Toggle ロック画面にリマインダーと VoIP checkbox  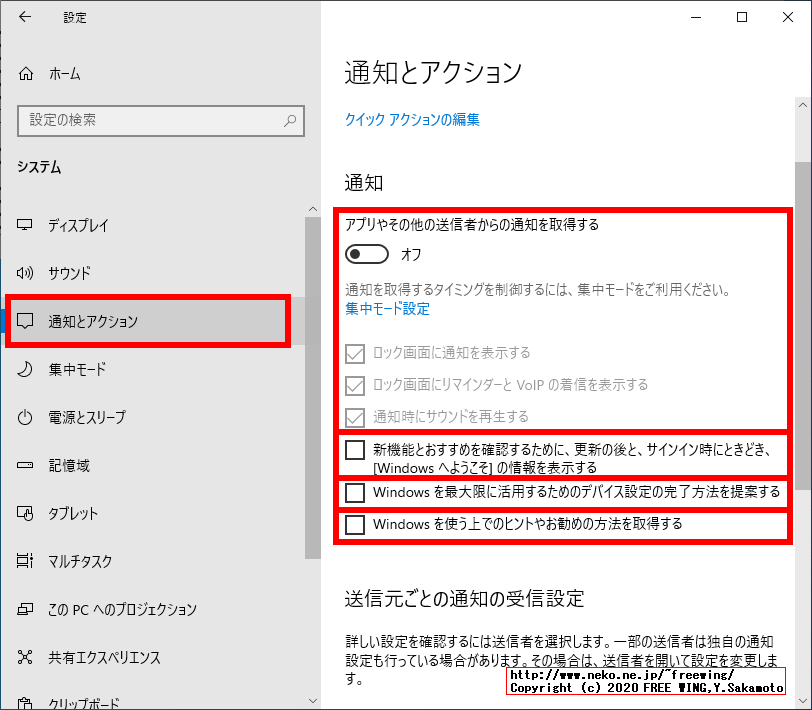click(355, 385)
